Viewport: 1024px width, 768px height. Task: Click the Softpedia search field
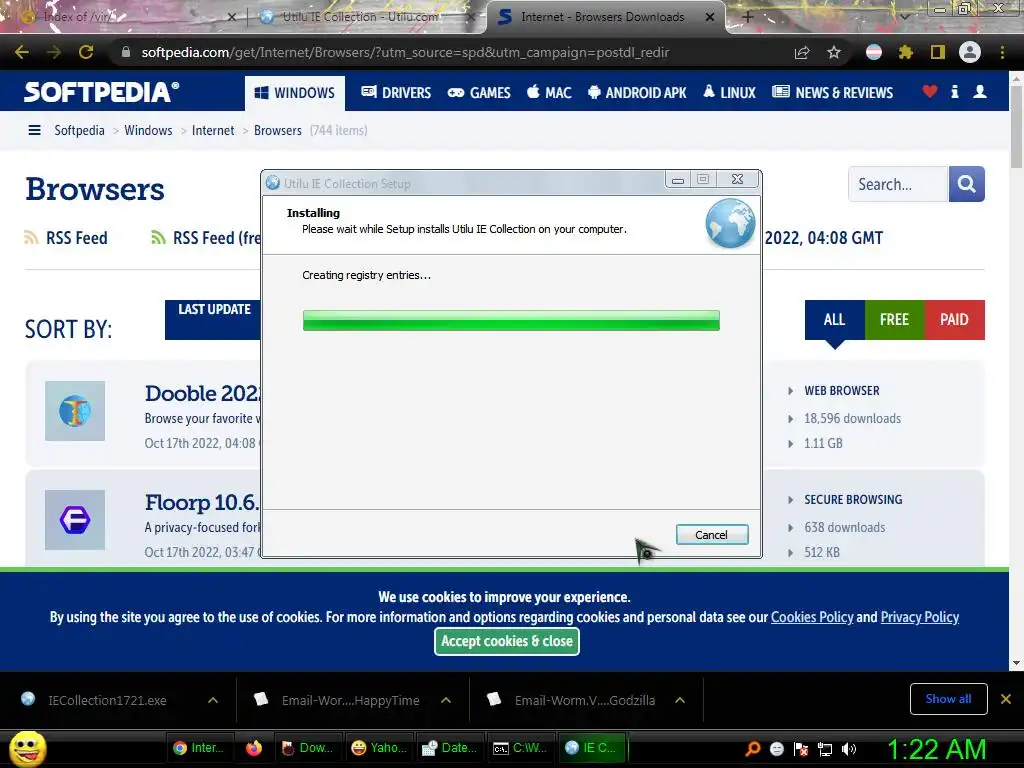[898, 184]
